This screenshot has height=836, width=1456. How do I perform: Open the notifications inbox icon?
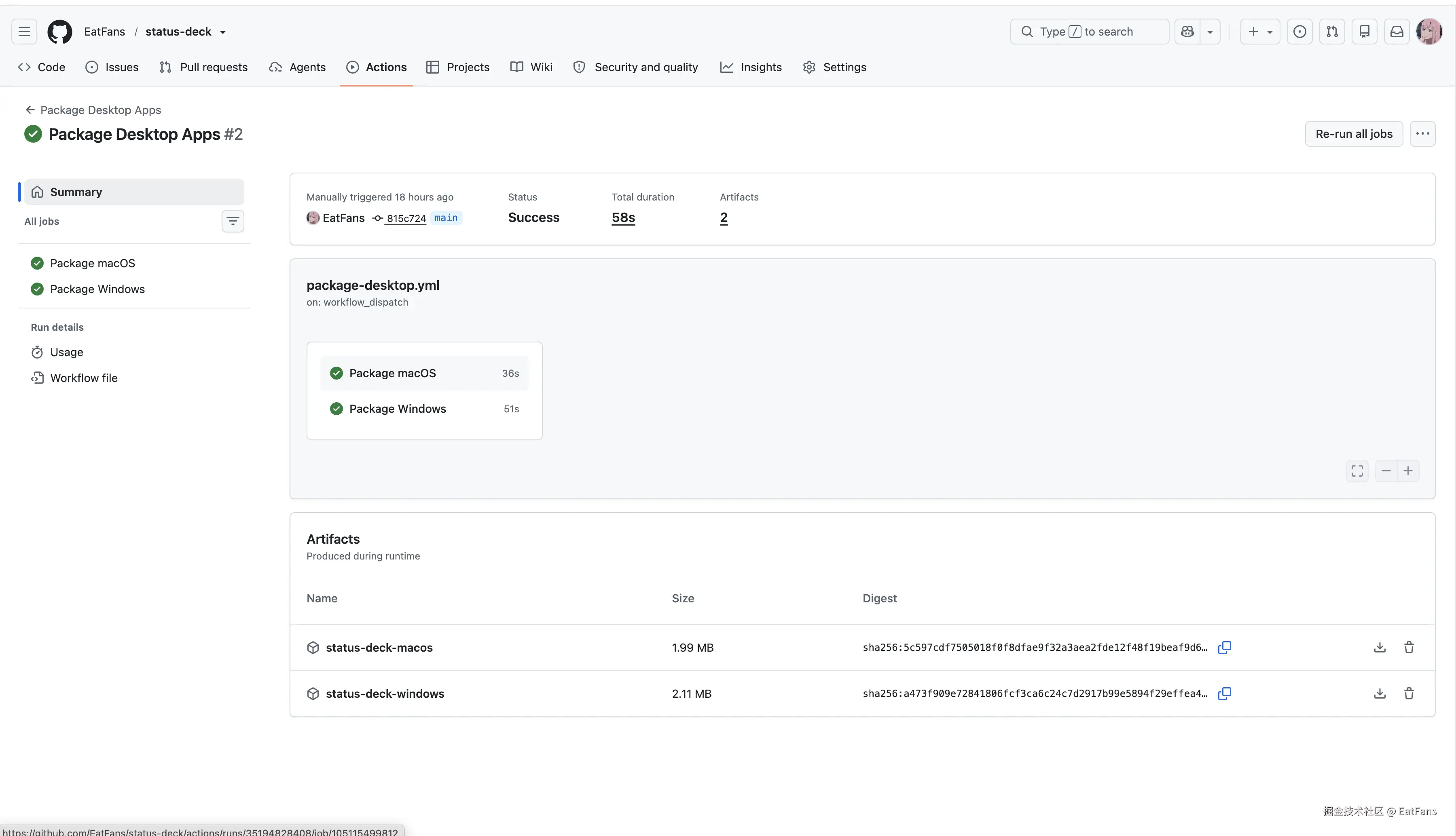tap(1396, 32)
